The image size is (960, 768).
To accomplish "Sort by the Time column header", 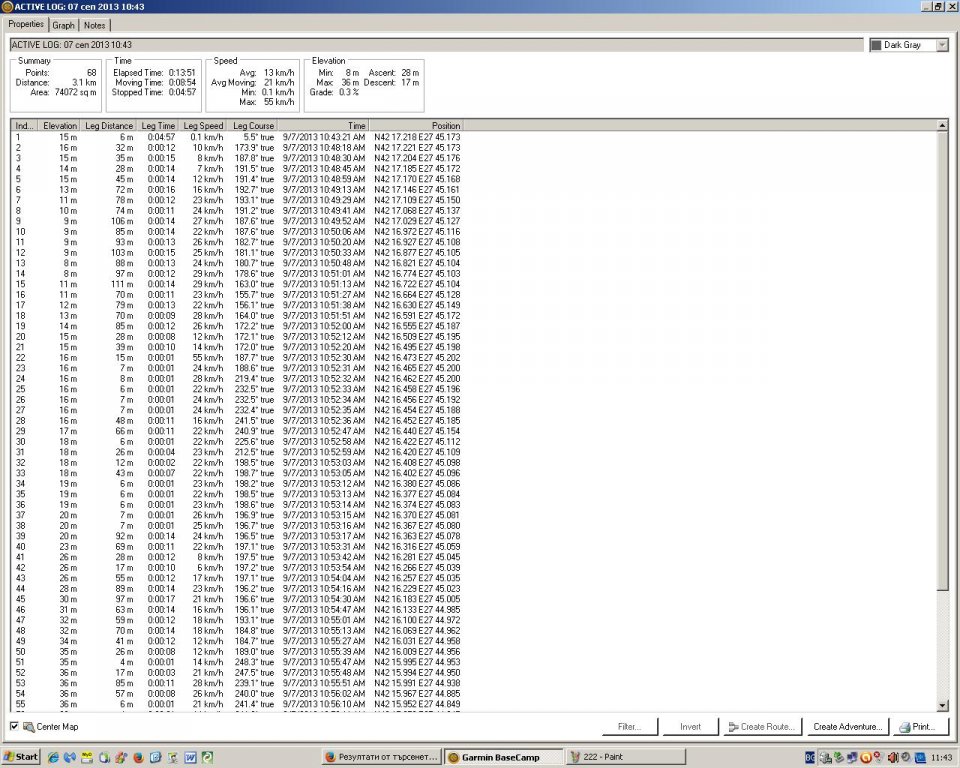I will tap(323, 126).
